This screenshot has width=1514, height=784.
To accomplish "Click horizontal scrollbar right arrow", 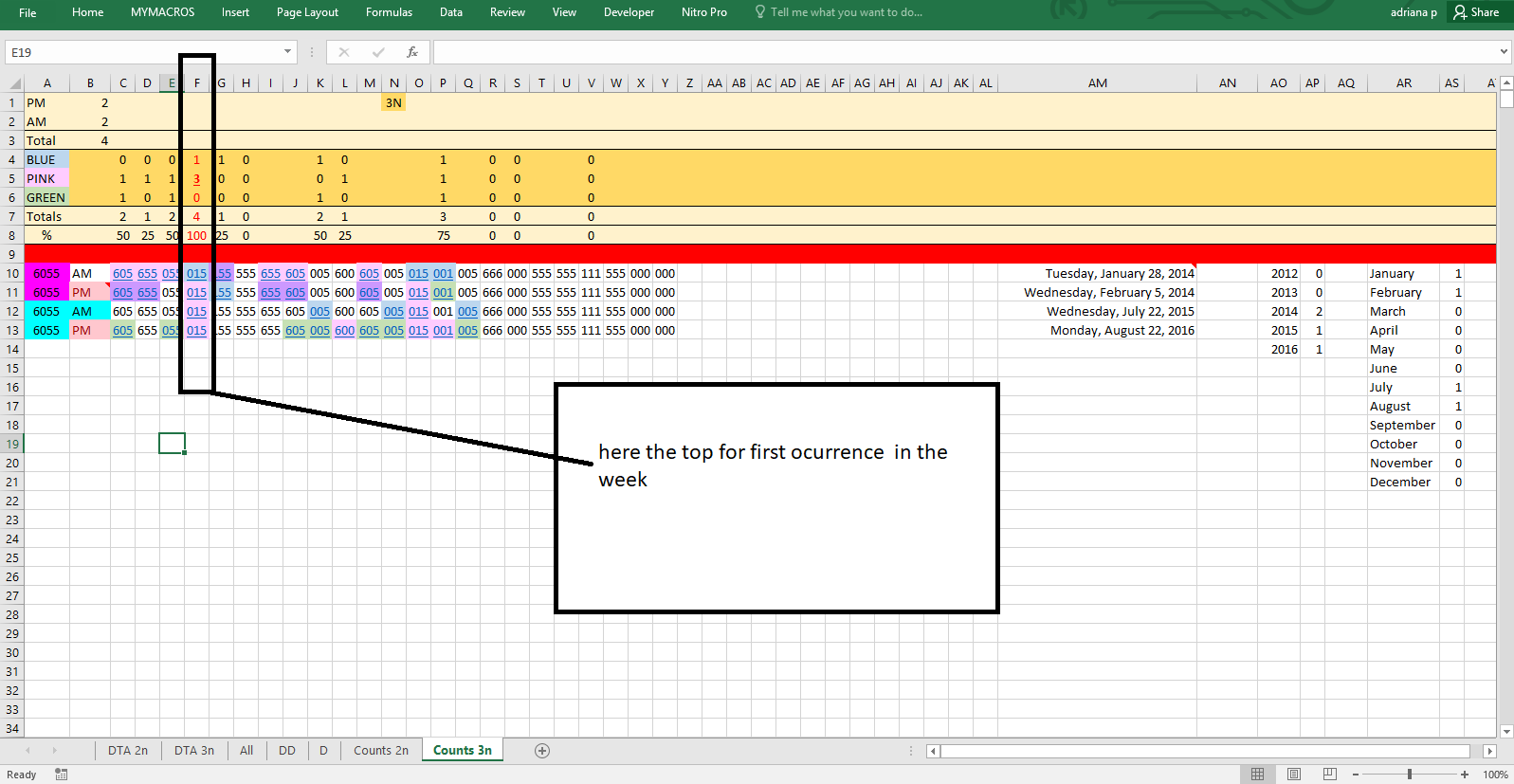I will point(1489,751).
